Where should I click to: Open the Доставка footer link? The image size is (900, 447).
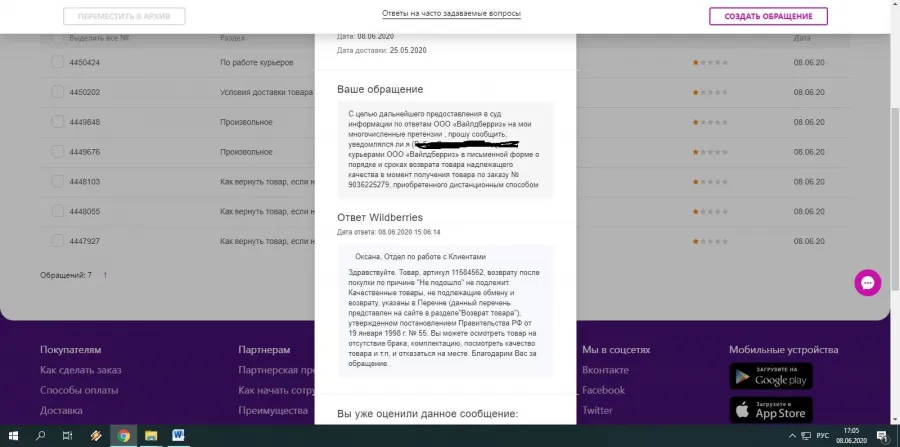coord(61,410)
